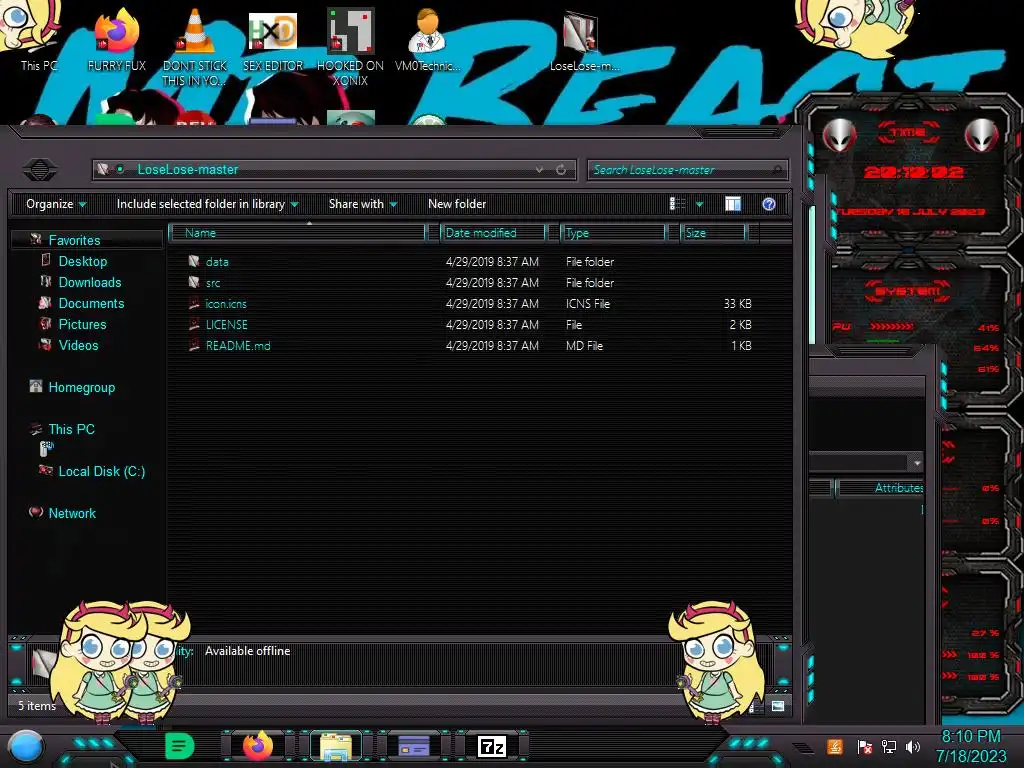Image resolution: width=1024 pixels, height=768 pixels.
Task: Open Local Disk (C:) in sidebar
Action: (x=102, y=471)
